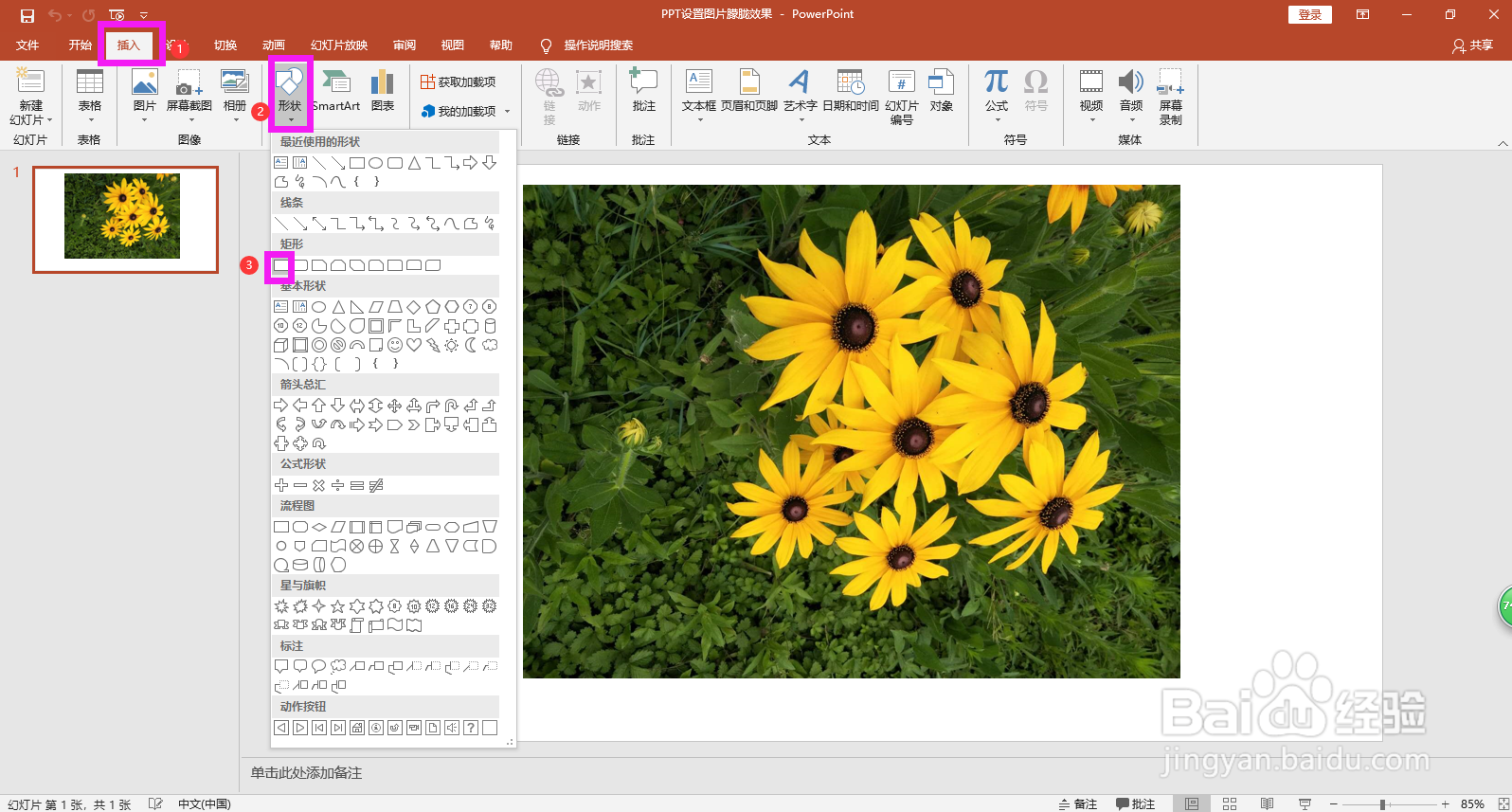
Task: Choose the lightning bolt shape
Action: point(433,345)
